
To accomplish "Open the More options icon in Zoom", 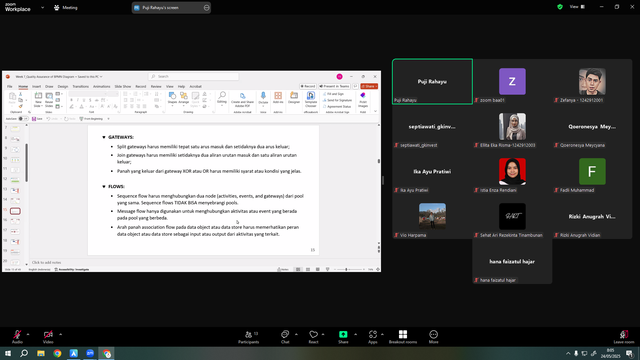I will [433, 334].
